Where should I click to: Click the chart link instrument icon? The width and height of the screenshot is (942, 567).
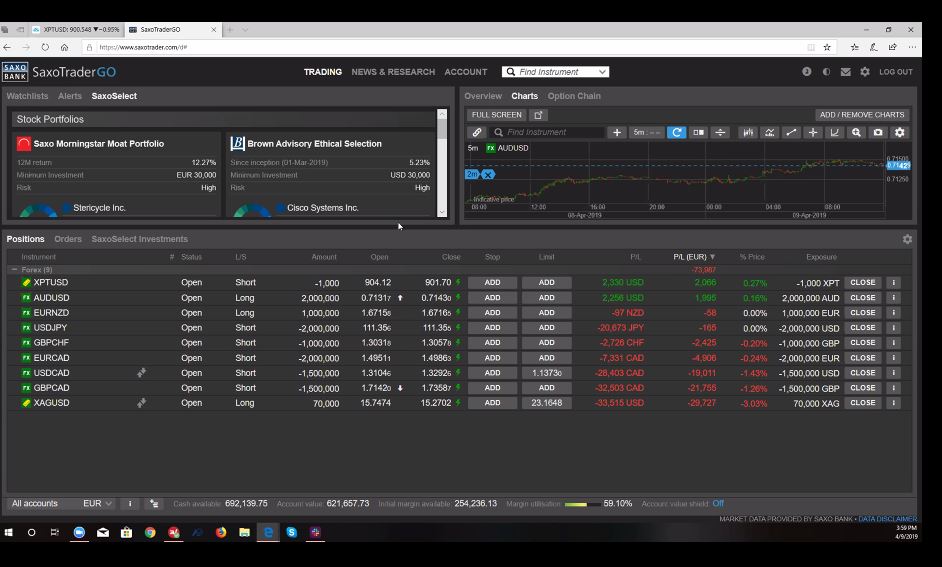476,132
